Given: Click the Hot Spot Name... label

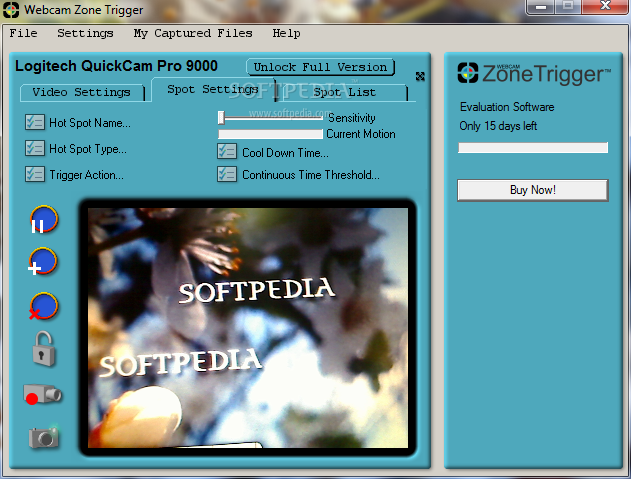Looking at the screenshot, I should (x=90, y=123).
